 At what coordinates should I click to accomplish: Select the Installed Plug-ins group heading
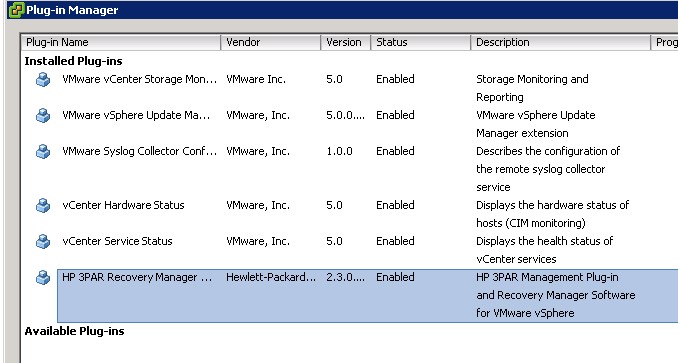pyautogui.click(x=74, y=61)
